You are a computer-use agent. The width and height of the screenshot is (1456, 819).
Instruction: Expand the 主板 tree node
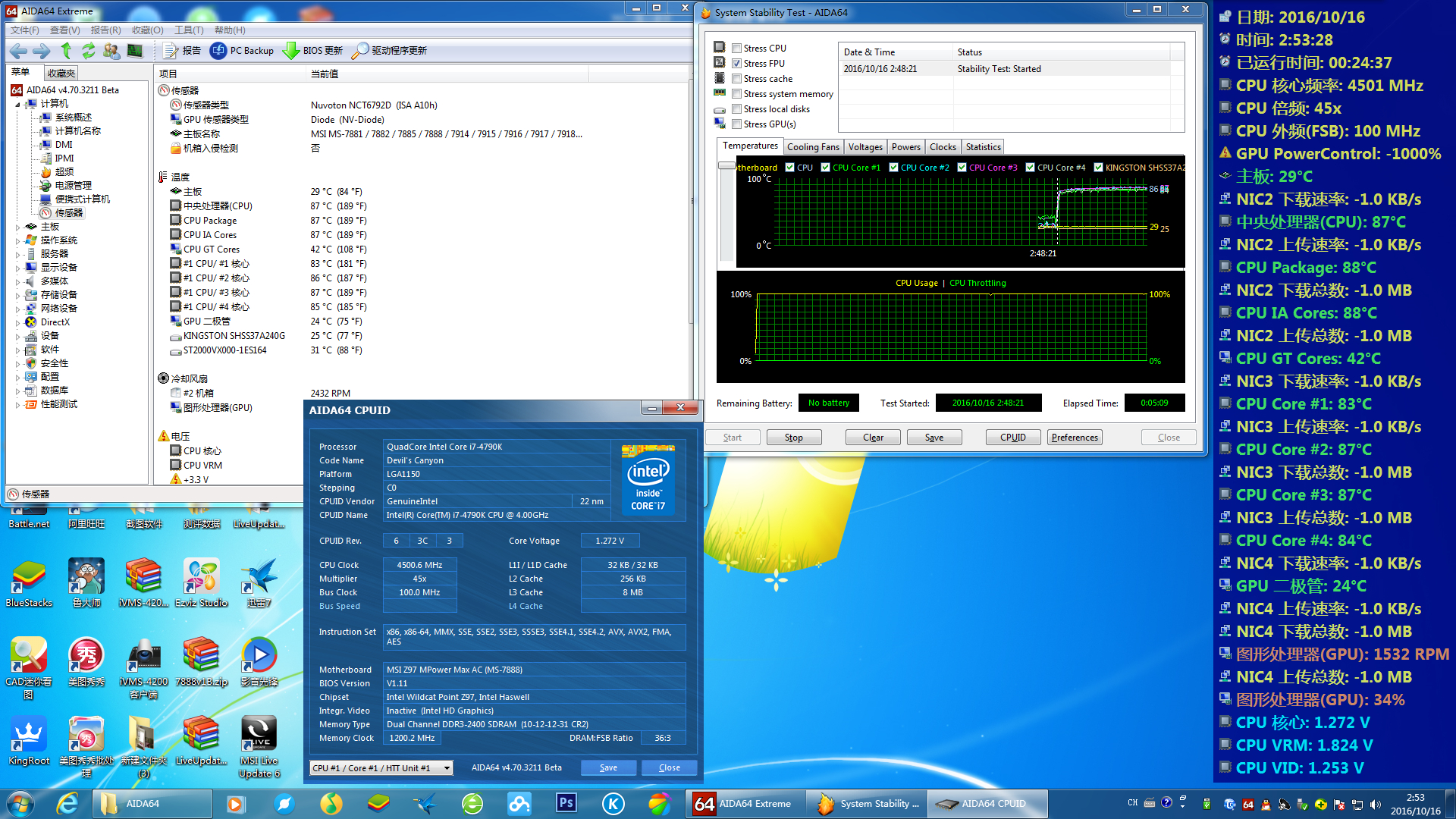18,227
